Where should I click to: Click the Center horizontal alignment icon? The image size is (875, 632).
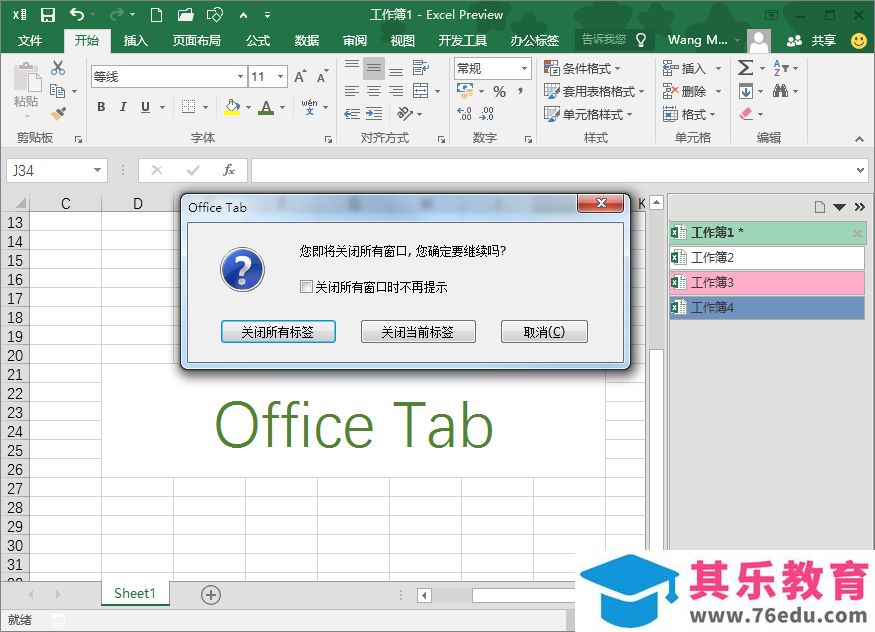point(374,91)
